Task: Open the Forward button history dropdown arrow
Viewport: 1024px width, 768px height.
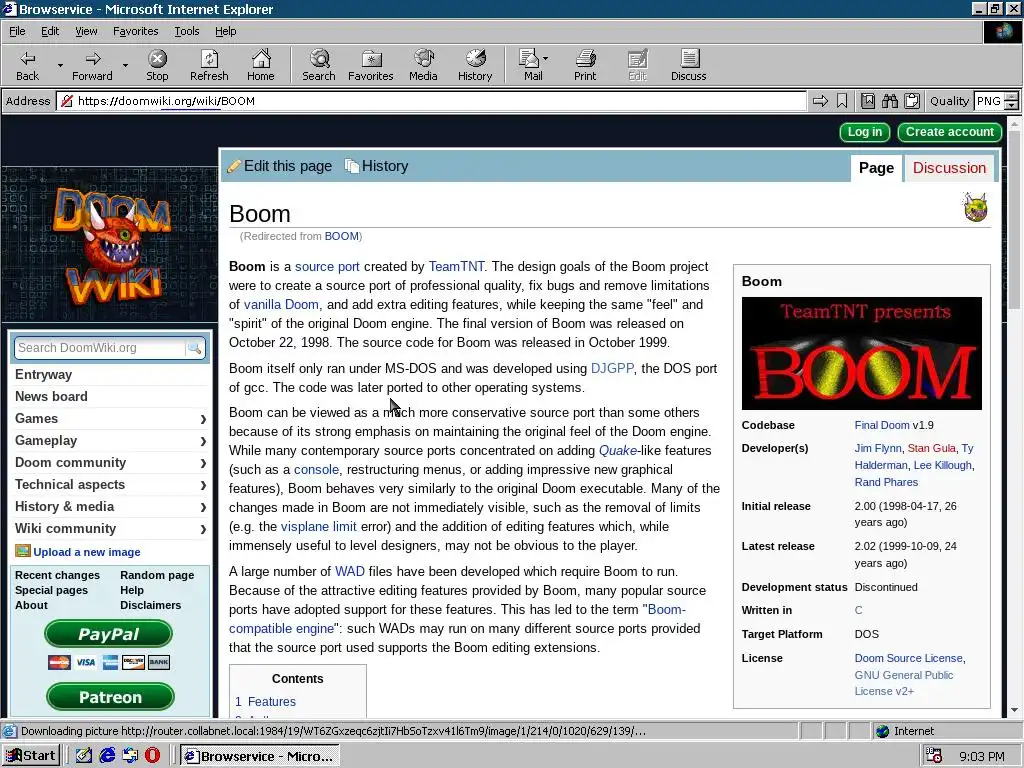Action: click(125, 65)
